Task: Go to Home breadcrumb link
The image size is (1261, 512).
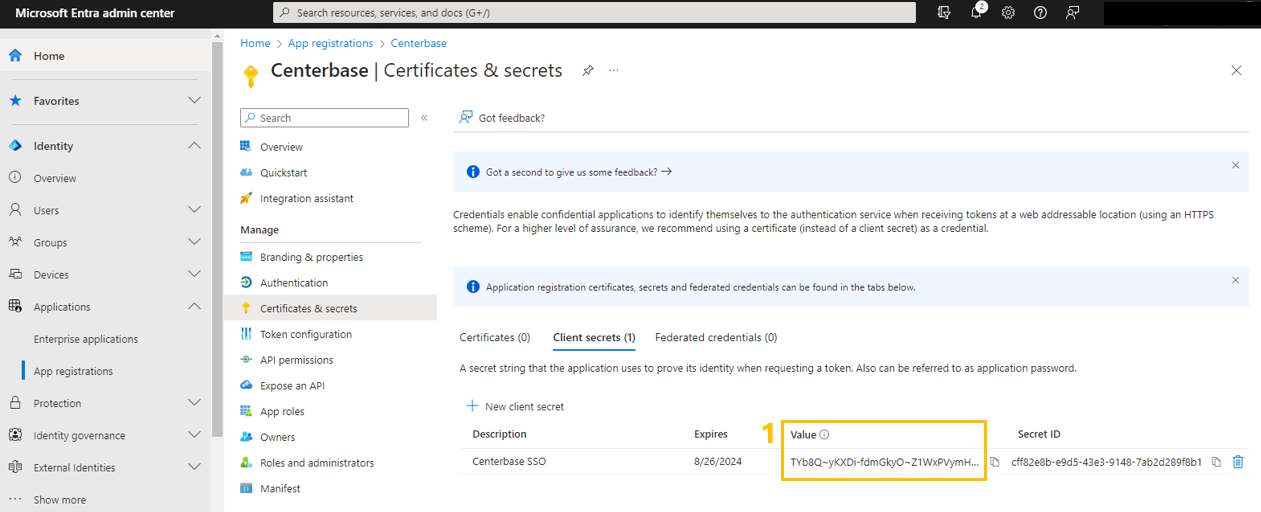Action: pos(255,44)
